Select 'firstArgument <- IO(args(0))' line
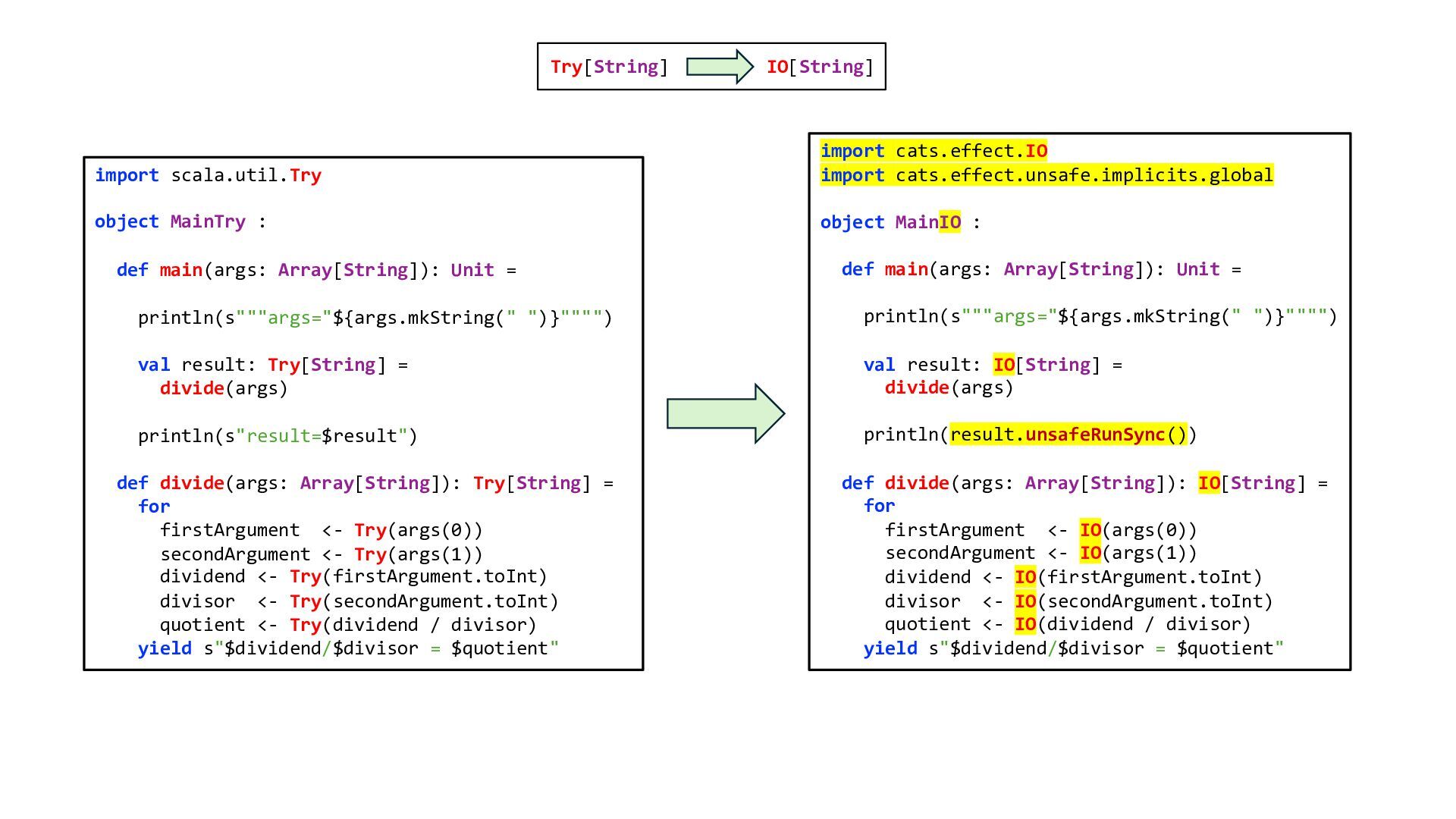 tap(1040, 530)
